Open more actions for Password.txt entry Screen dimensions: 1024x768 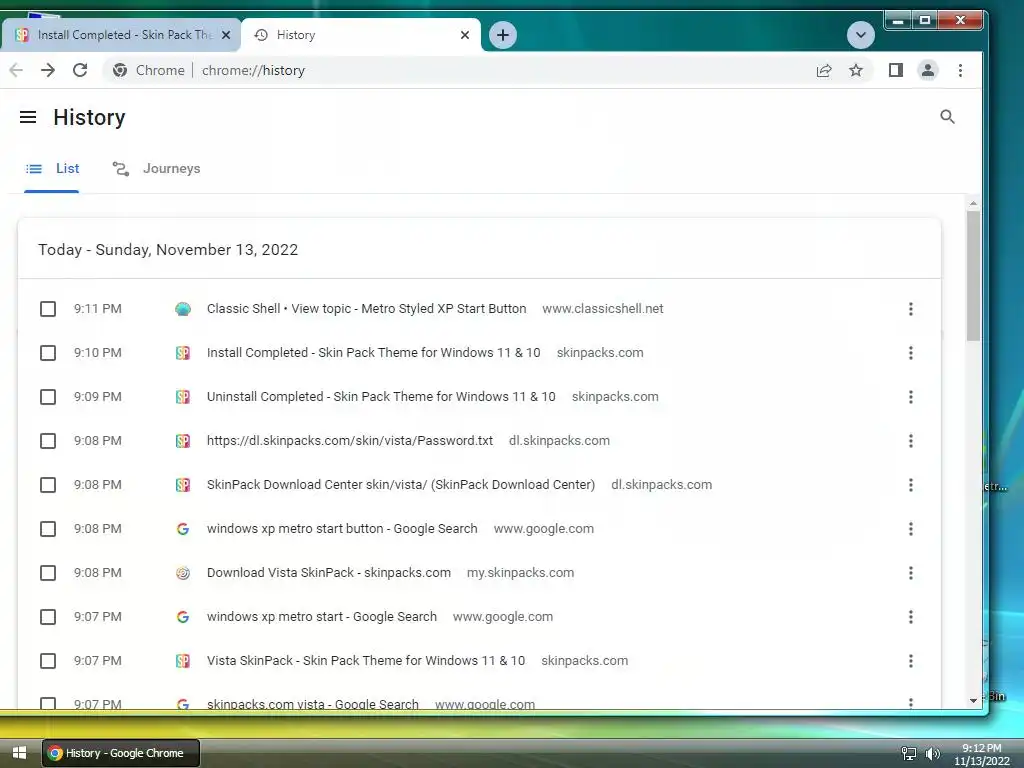point(910,441)
